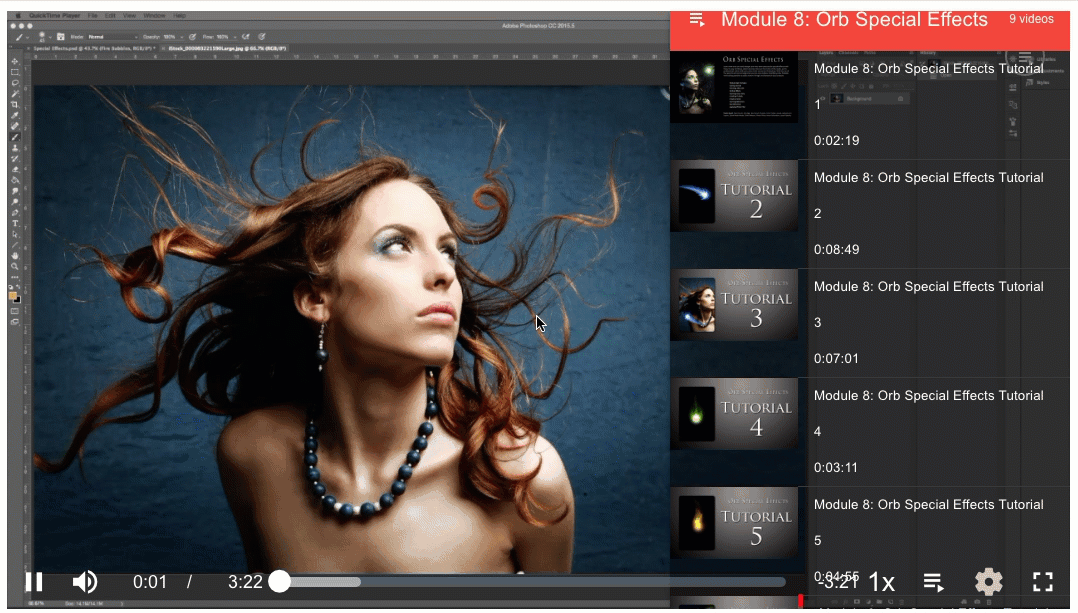Screen dimensions: 1078x613
Task: Click the 0:08:49 duration text
Action: click(x=837, y=249)
